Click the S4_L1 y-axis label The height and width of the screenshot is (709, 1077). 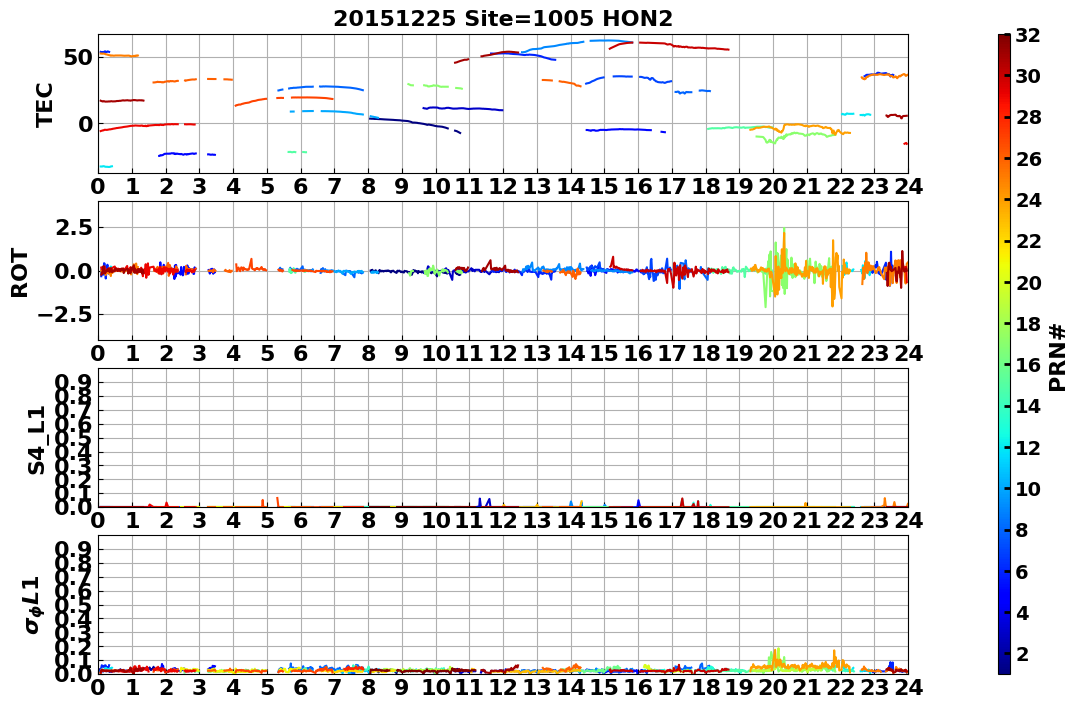36,440
